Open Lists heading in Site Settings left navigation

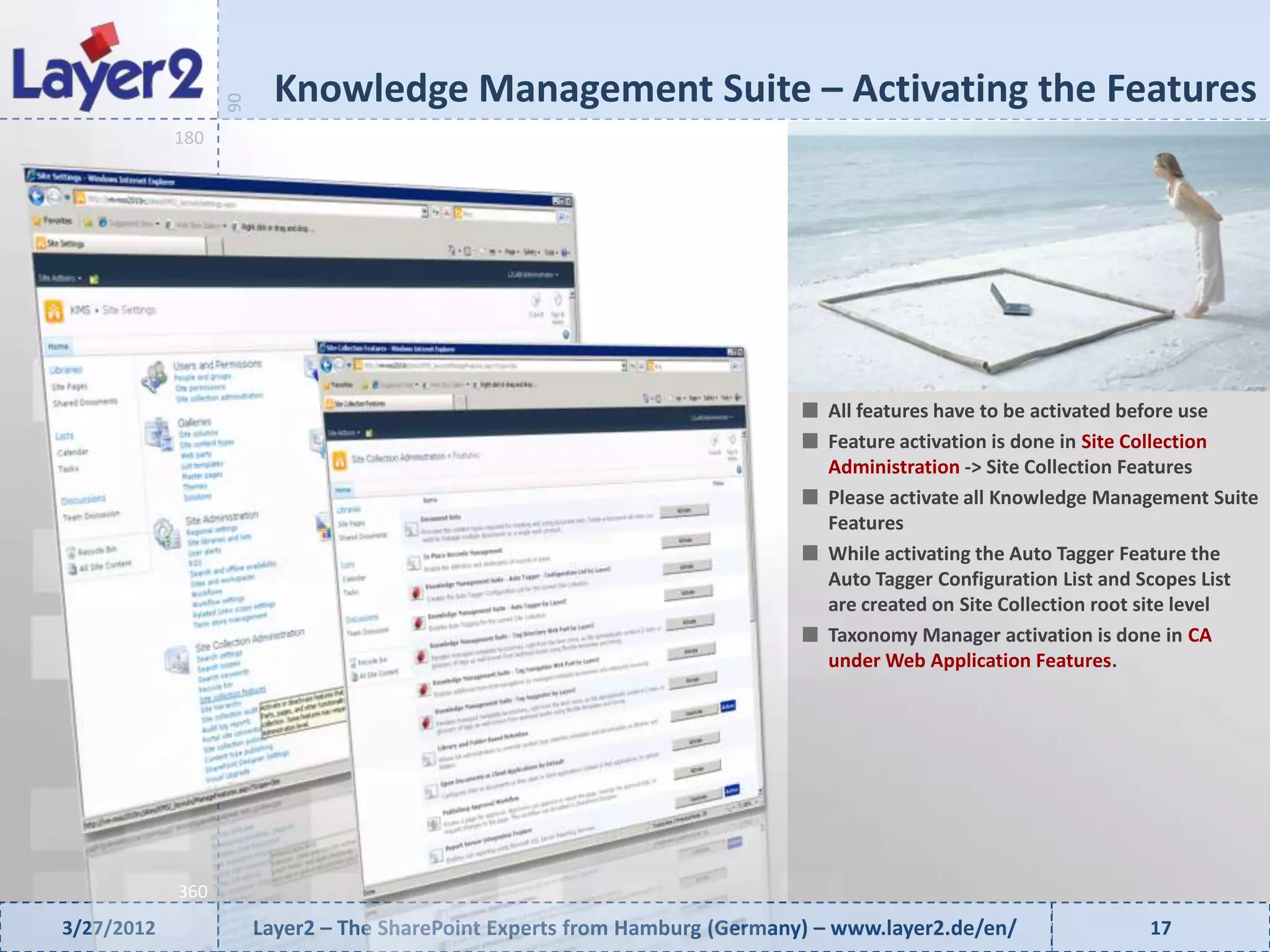coord(64,436)
